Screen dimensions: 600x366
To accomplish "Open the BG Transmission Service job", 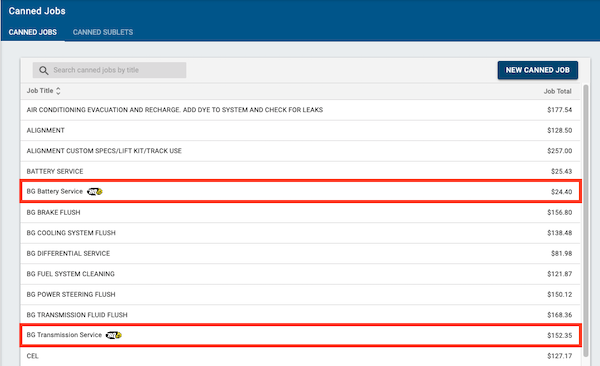I will 300,335.
